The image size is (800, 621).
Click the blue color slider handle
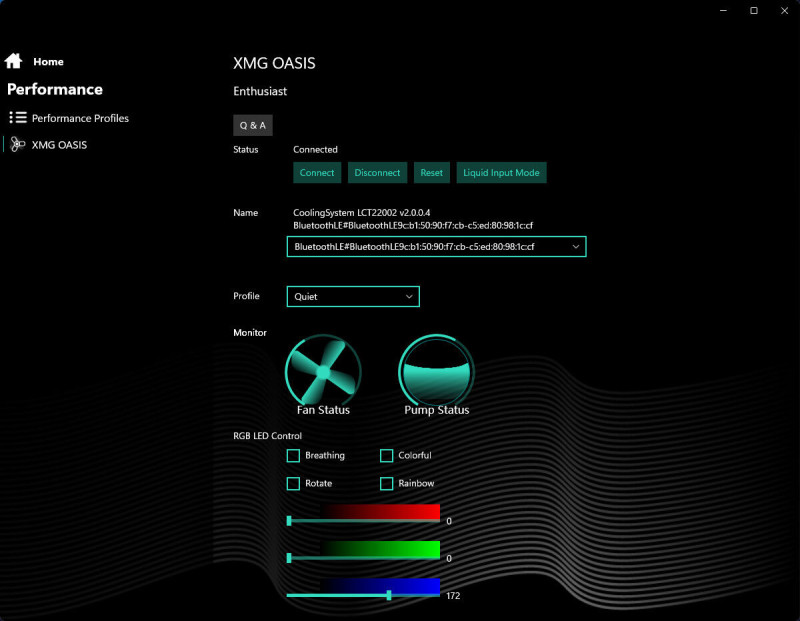pos(389,595)
